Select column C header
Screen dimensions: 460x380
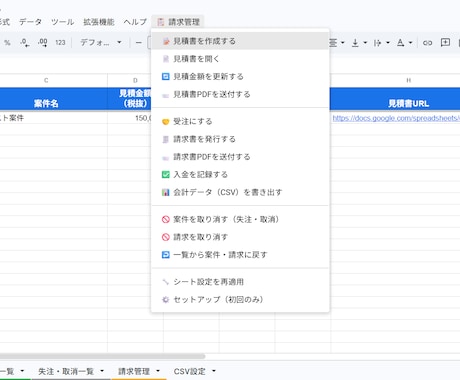[x=54, y=80]
